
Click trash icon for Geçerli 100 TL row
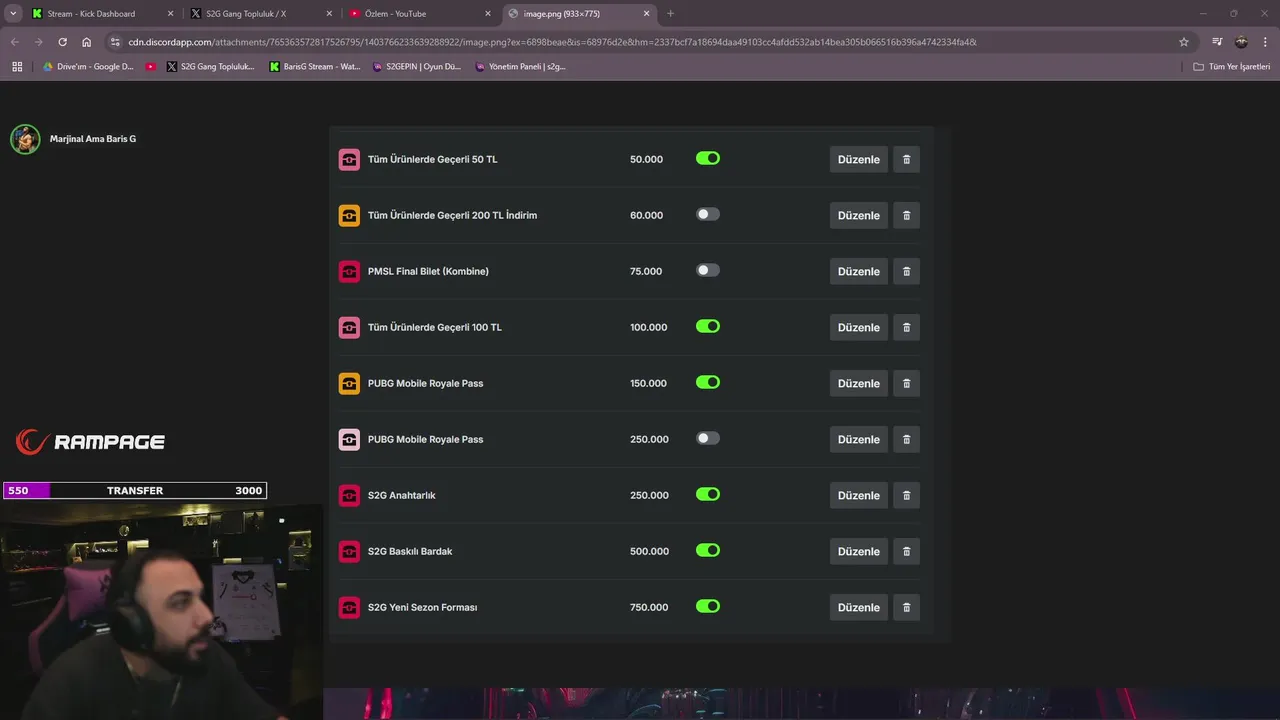[906, 327]
